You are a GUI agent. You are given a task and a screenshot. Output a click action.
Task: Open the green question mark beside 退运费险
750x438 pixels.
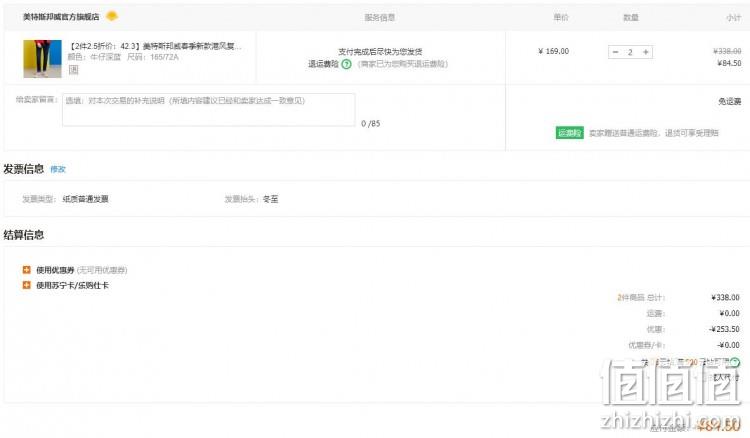pyautogui.click(x=347, y=64)
